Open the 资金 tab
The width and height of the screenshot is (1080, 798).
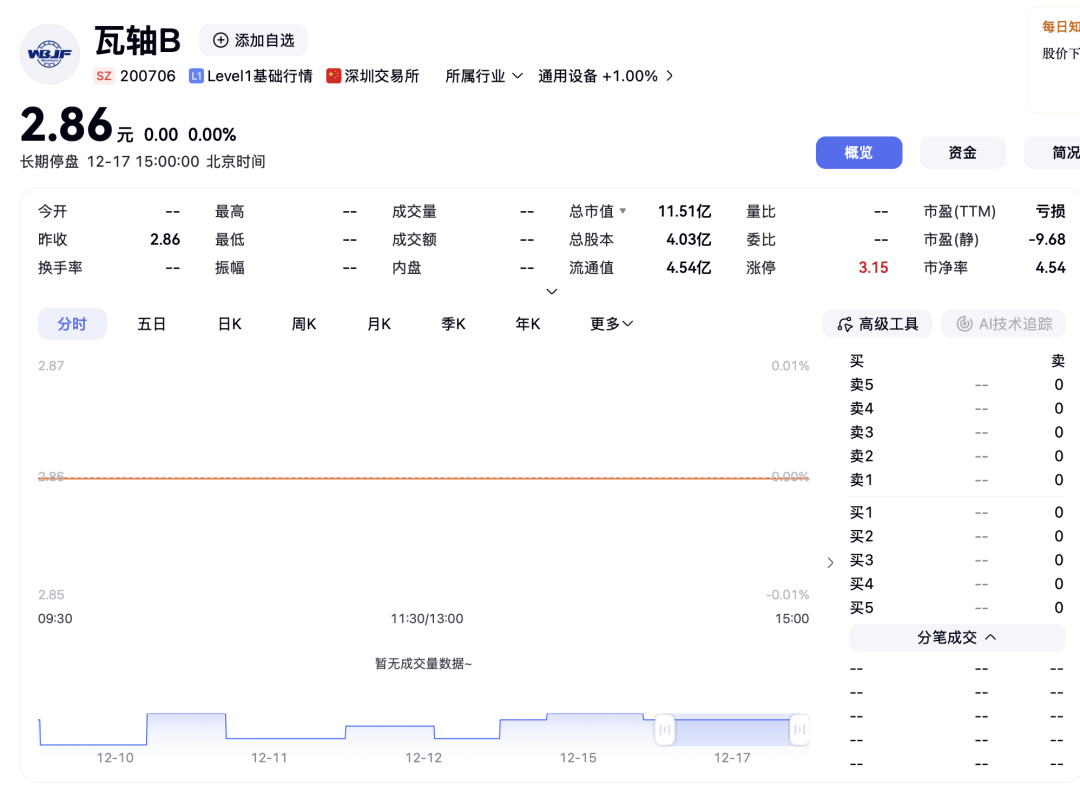(962, 152)
